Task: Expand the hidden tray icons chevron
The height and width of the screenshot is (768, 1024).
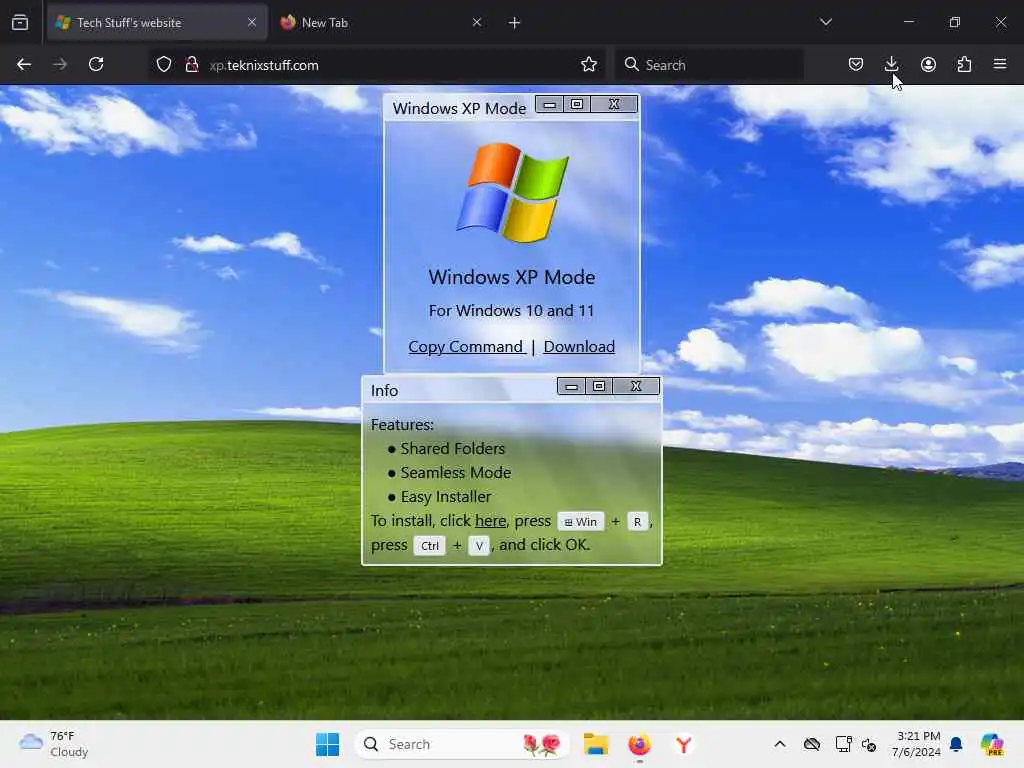Action: click(x=780, y=744)
